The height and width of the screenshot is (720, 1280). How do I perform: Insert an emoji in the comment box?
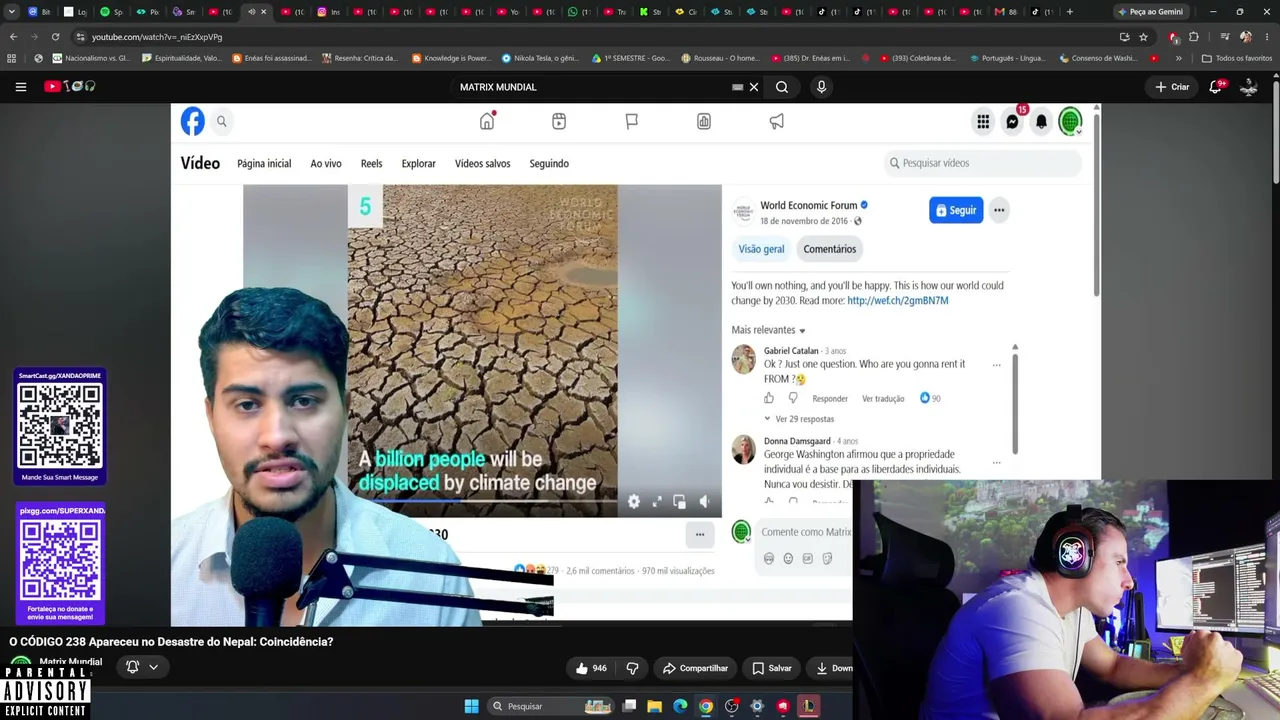coord(788,559)
